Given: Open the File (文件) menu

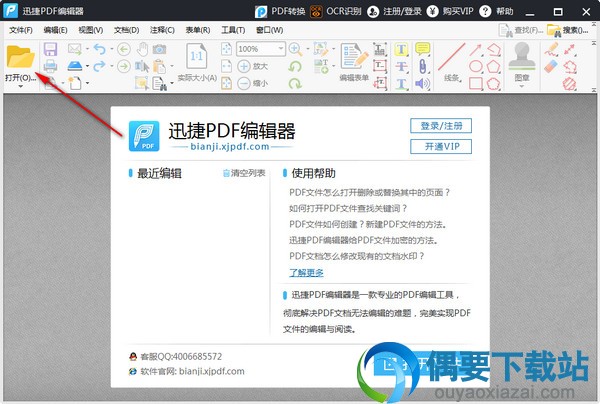Looking at the screenshot, I should pos(21,30).
